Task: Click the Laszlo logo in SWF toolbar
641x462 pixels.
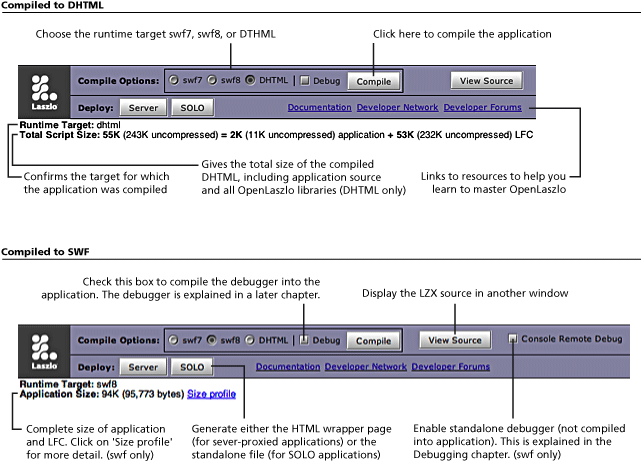Action: (x=44, y=352)
